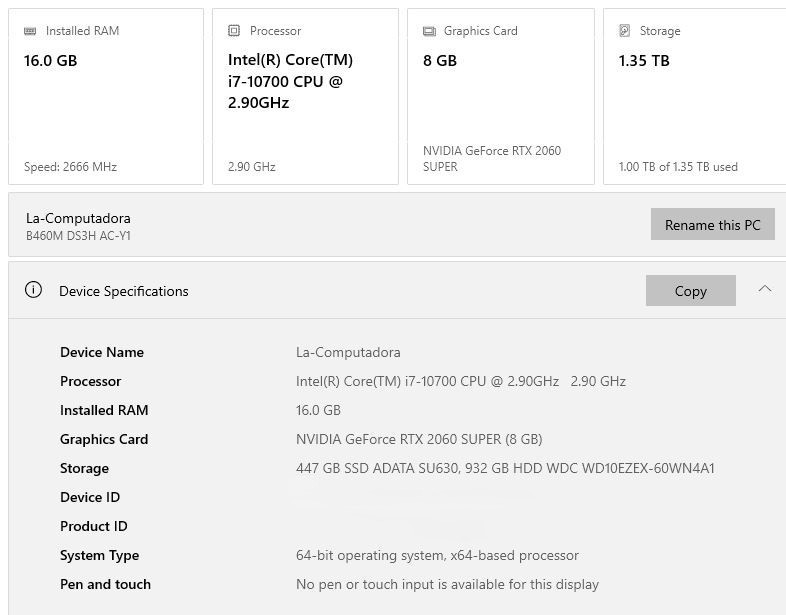This screenshot has width=786, height=615.
Task: Click the Storage drive icon
Action: [625, 31]
